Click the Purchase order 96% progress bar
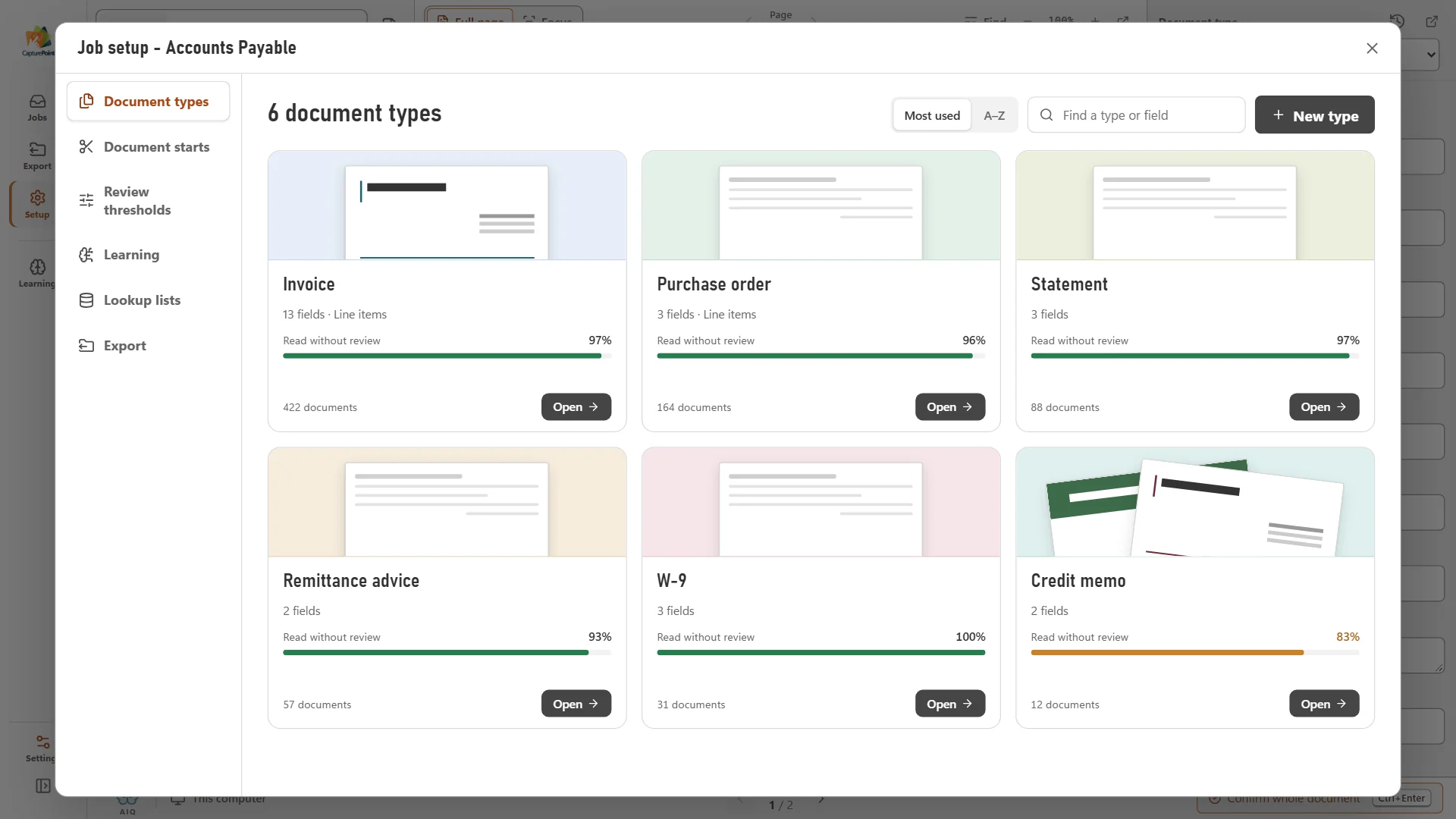Viewport: 1456px width, 819px height. pyautogui.click(x=821, y=356)
